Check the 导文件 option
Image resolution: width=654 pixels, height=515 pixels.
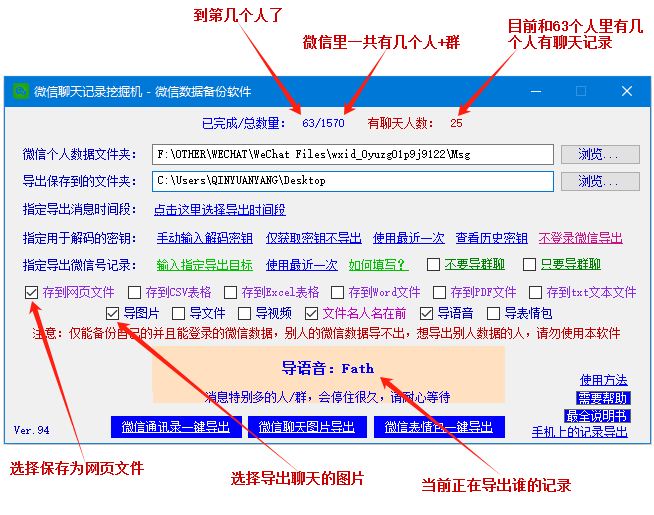tap(179, 313)
